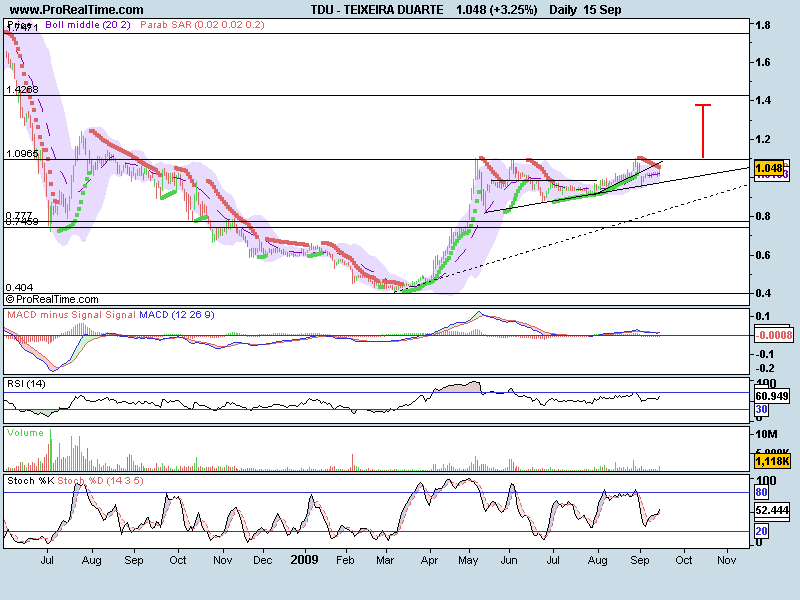Click the 2009 year label on time axis
Image resolution: width=800 pixels, height=600 pixels.
[305, 560]
